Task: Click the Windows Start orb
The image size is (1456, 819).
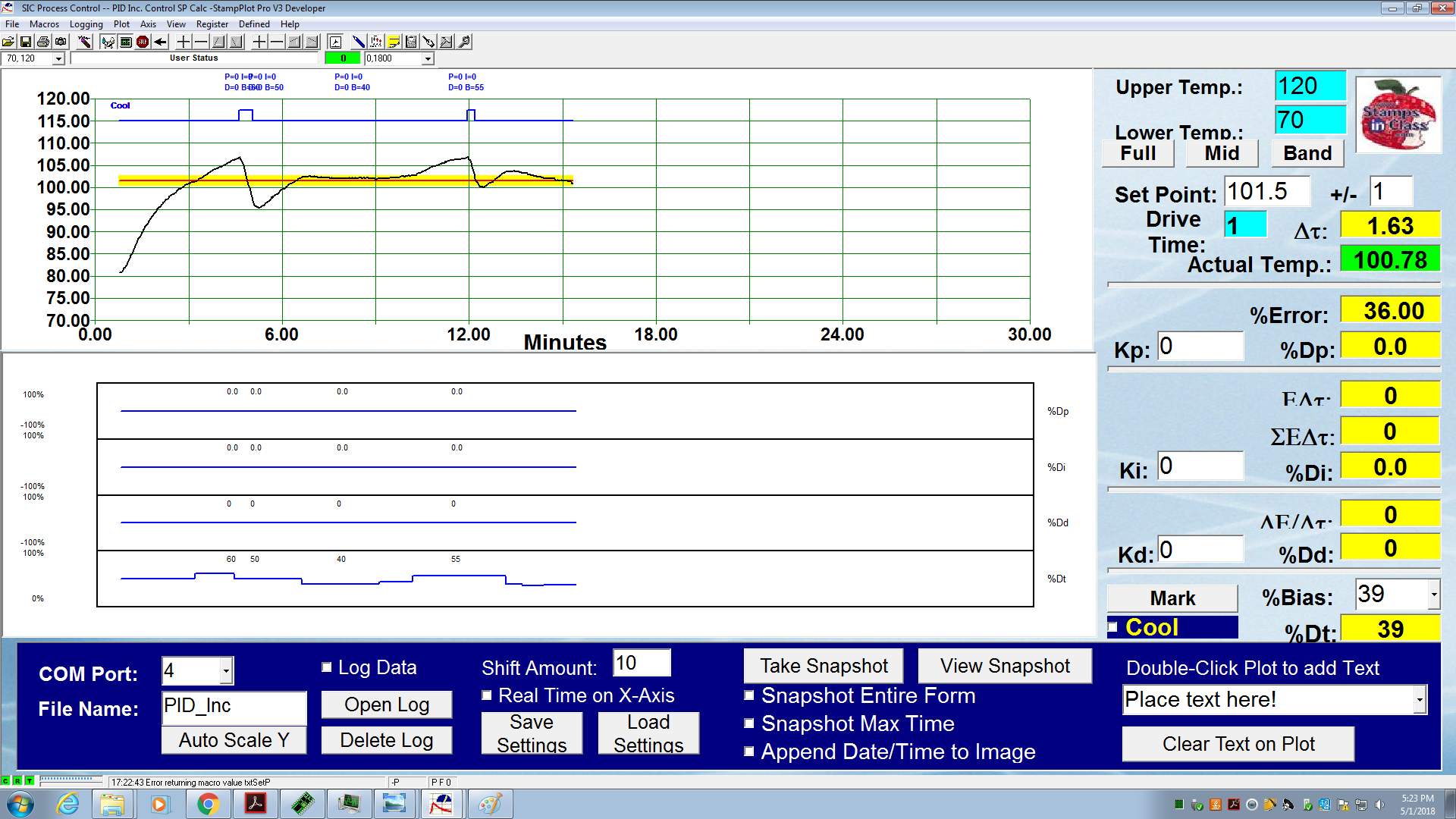Action: click(20, 804)
